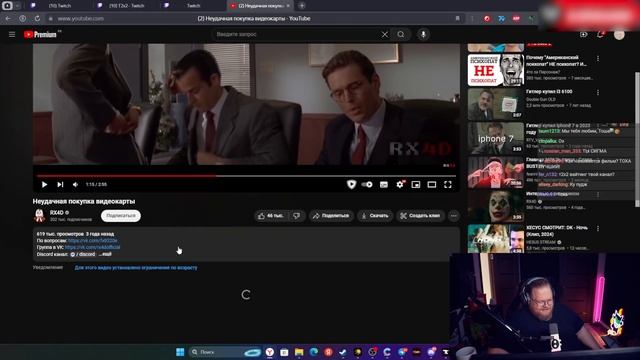Switch to theater mode
640x360 pixels.
point(431,184)
